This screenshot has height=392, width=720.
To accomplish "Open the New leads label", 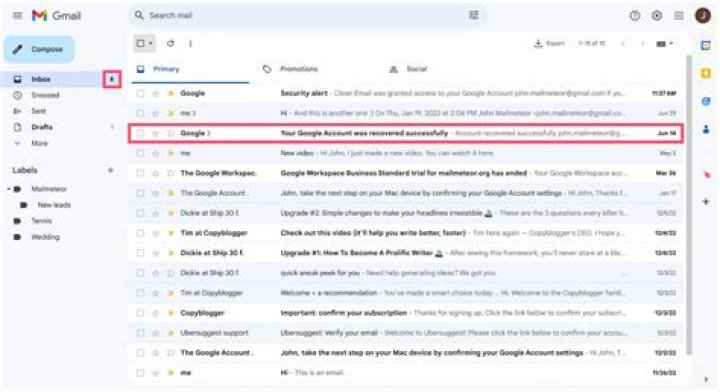I will pos(54,205).
